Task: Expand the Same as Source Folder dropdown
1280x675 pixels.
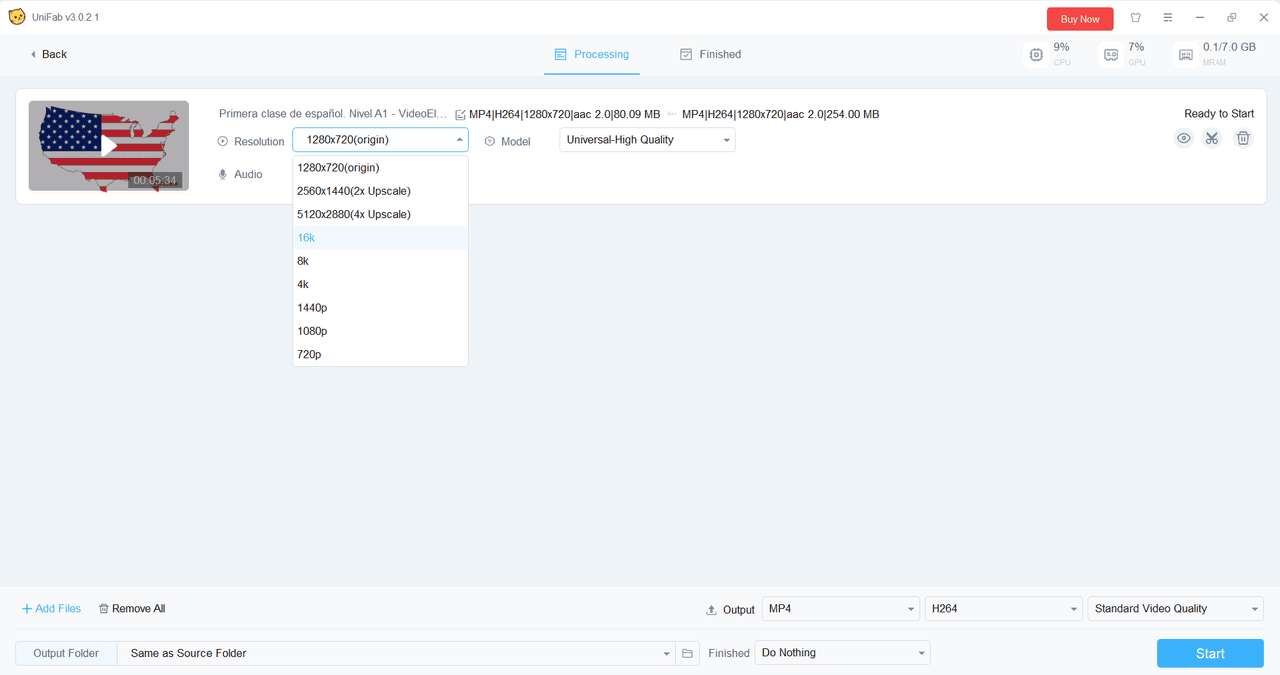Action: pyautogui.click(x=396, y=653)
